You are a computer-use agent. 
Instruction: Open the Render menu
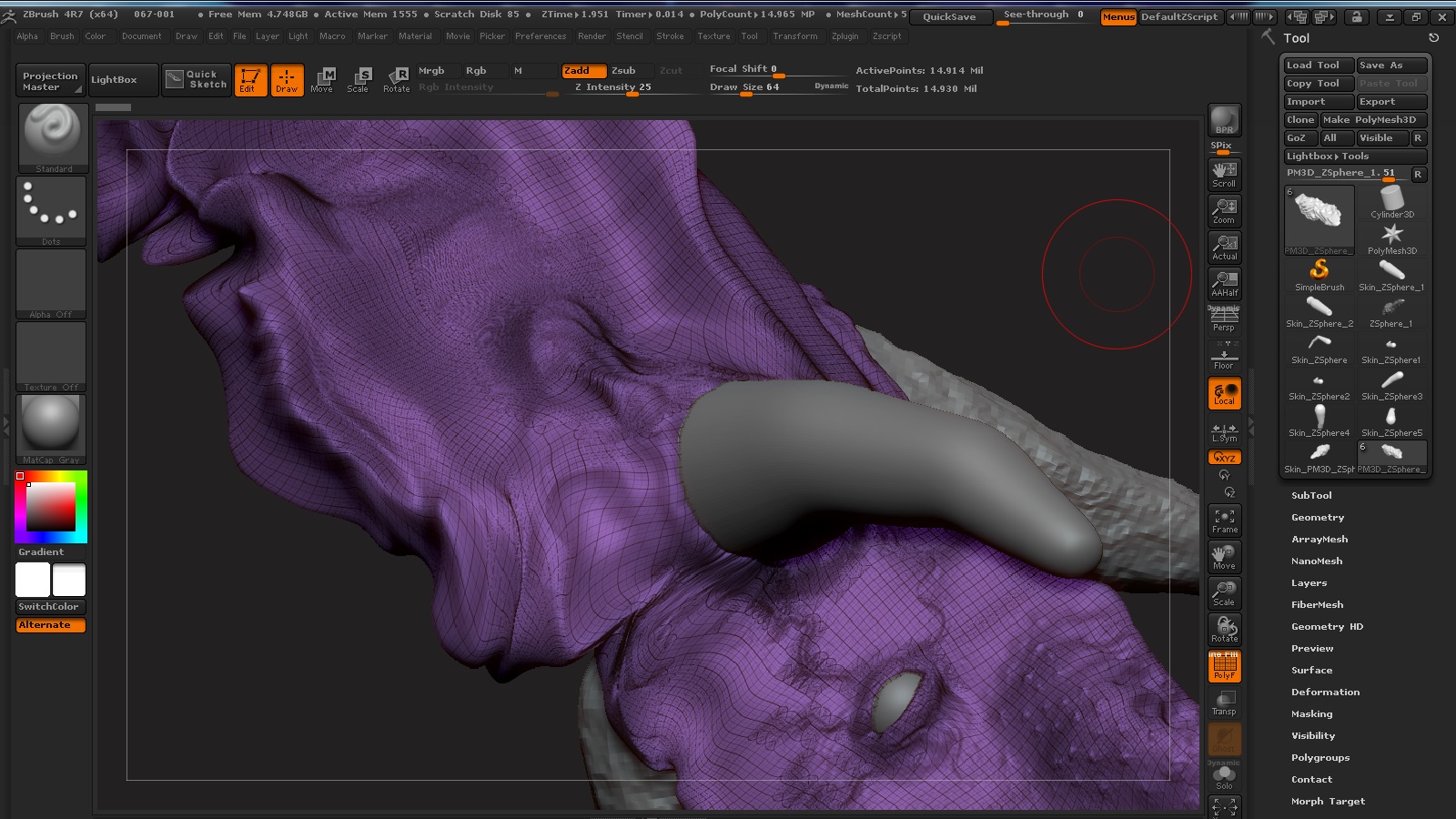[x=591, y=36]
